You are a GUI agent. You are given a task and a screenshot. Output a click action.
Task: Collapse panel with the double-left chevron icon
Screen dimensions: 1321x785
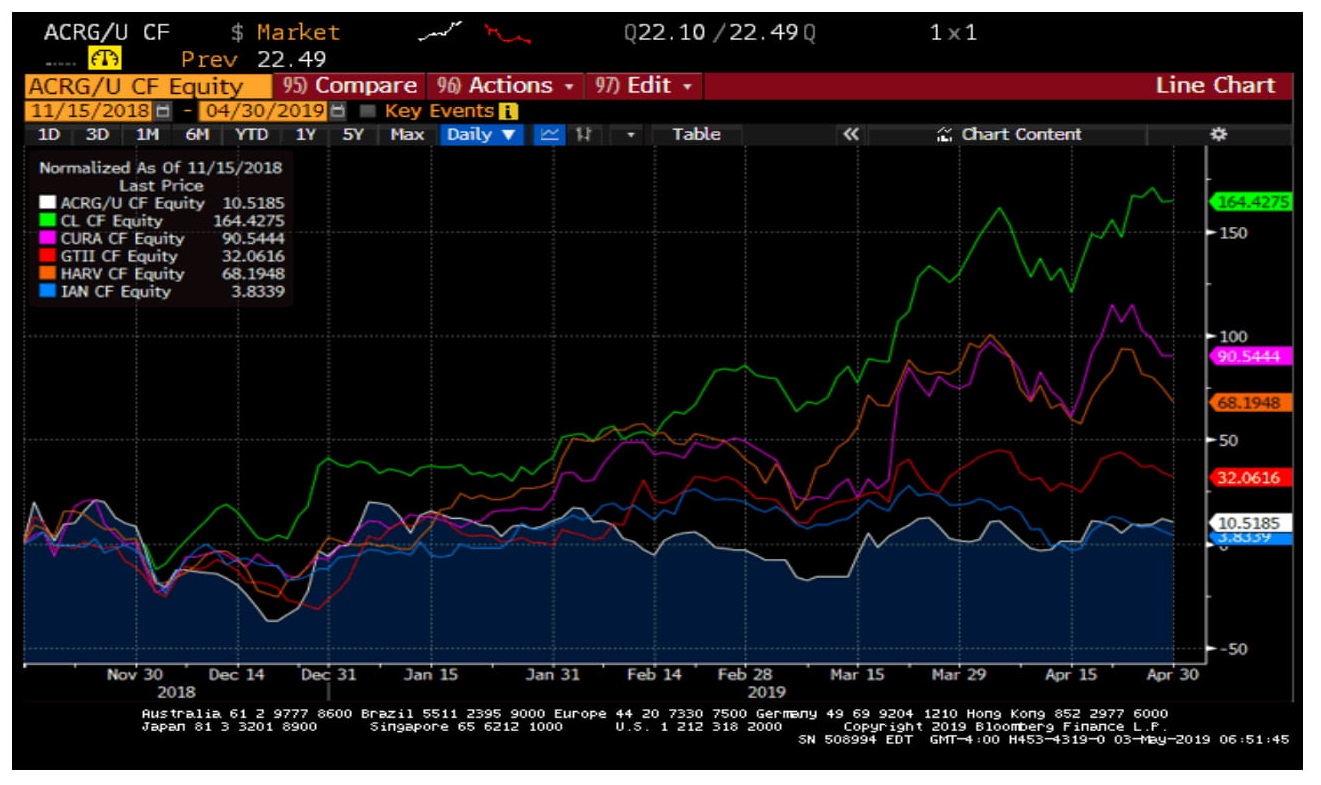(x=851, y=134)
